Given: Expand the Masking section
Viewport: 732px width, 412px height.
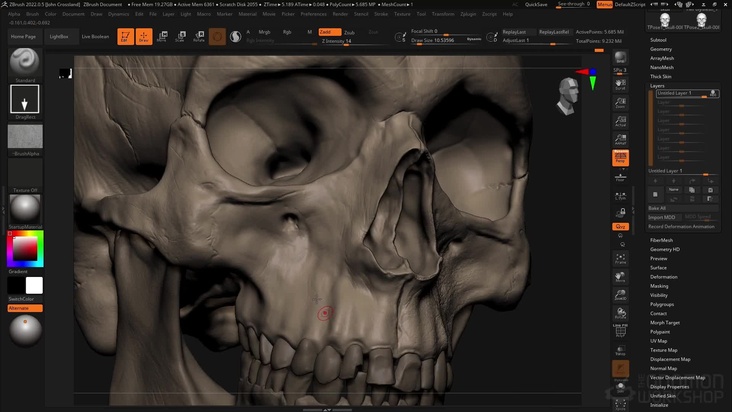Looking at the screenshot, I should [x=659, y=286].
